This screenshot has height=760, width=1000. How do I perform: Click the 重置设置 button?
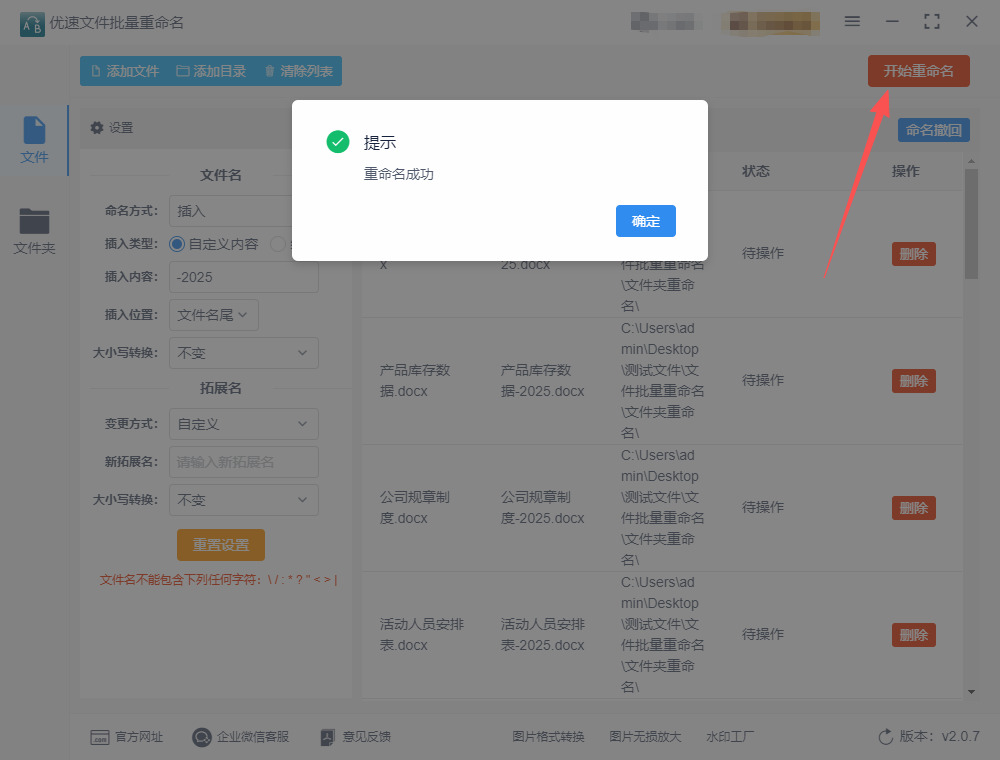coord(221,544)
